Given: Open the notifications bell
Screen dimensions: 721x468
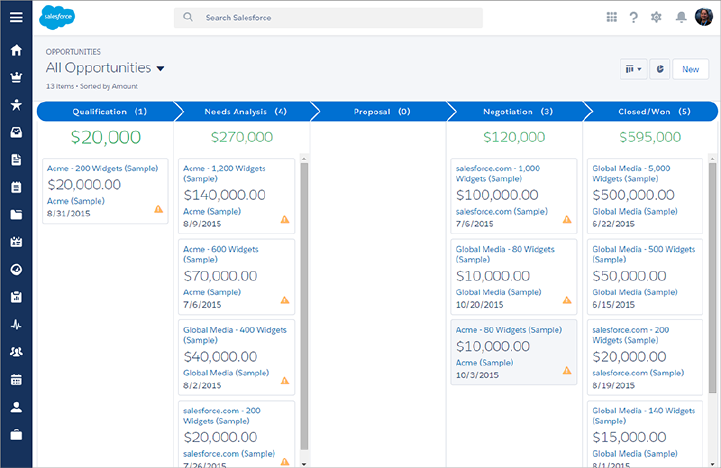Looking at the screenshot, I should [x=681, y=17].
